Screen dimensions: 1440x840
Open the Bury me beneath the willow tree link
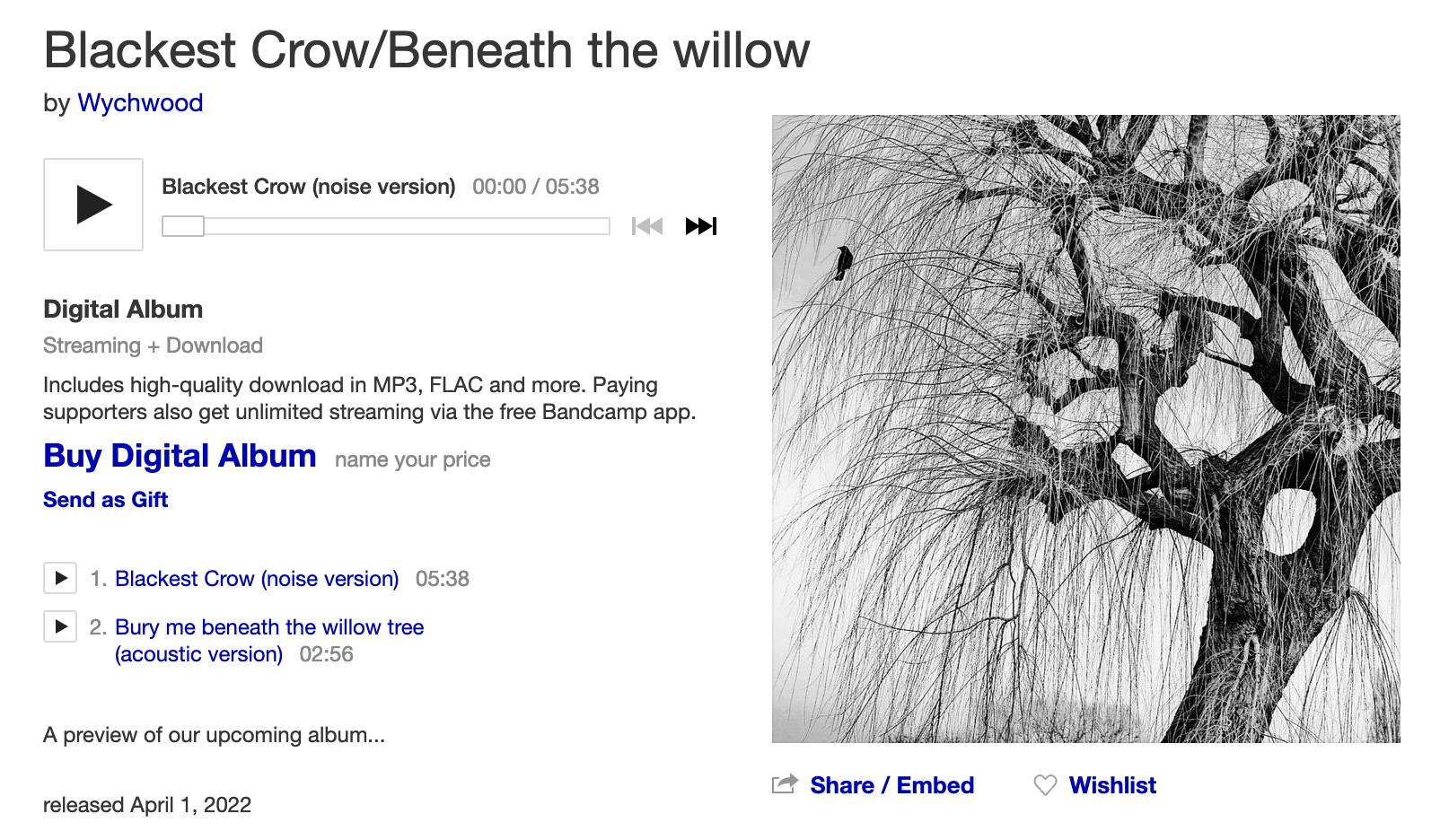click(x=269, y=627)
